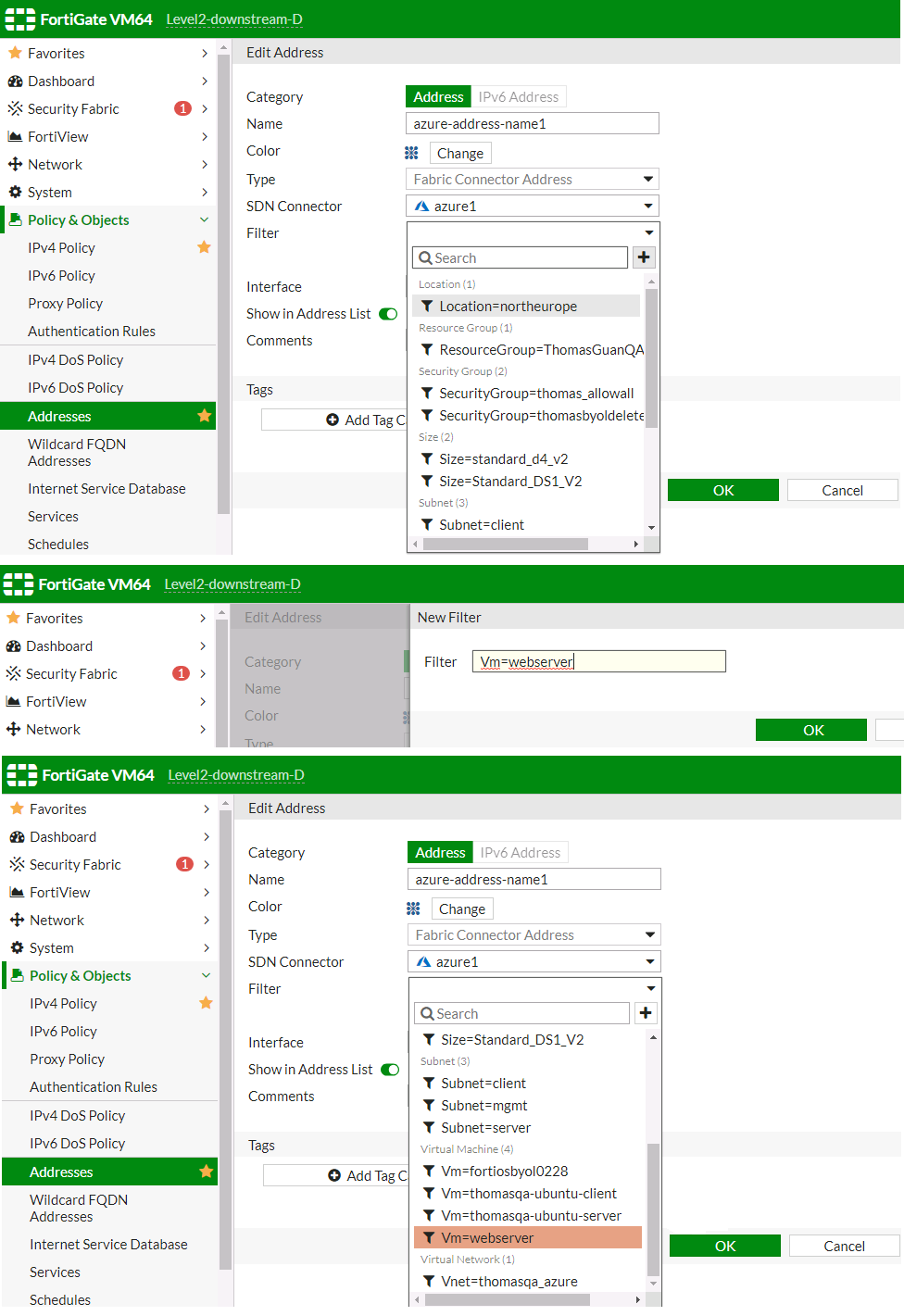Image resolution: width=904 pixels, height=1316 pixels.
Task: Click the funnel icon beside ResourceGroup=ThomasGuanQA
Action: click(x=427, y=349)
